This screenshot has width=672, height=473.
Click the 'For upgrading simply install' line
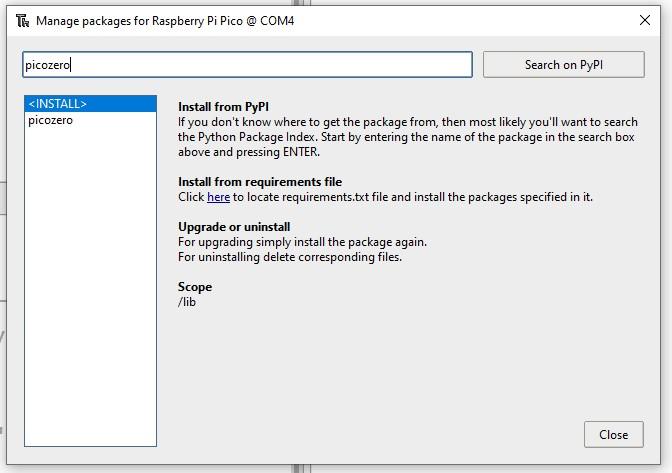click(302, 242)
